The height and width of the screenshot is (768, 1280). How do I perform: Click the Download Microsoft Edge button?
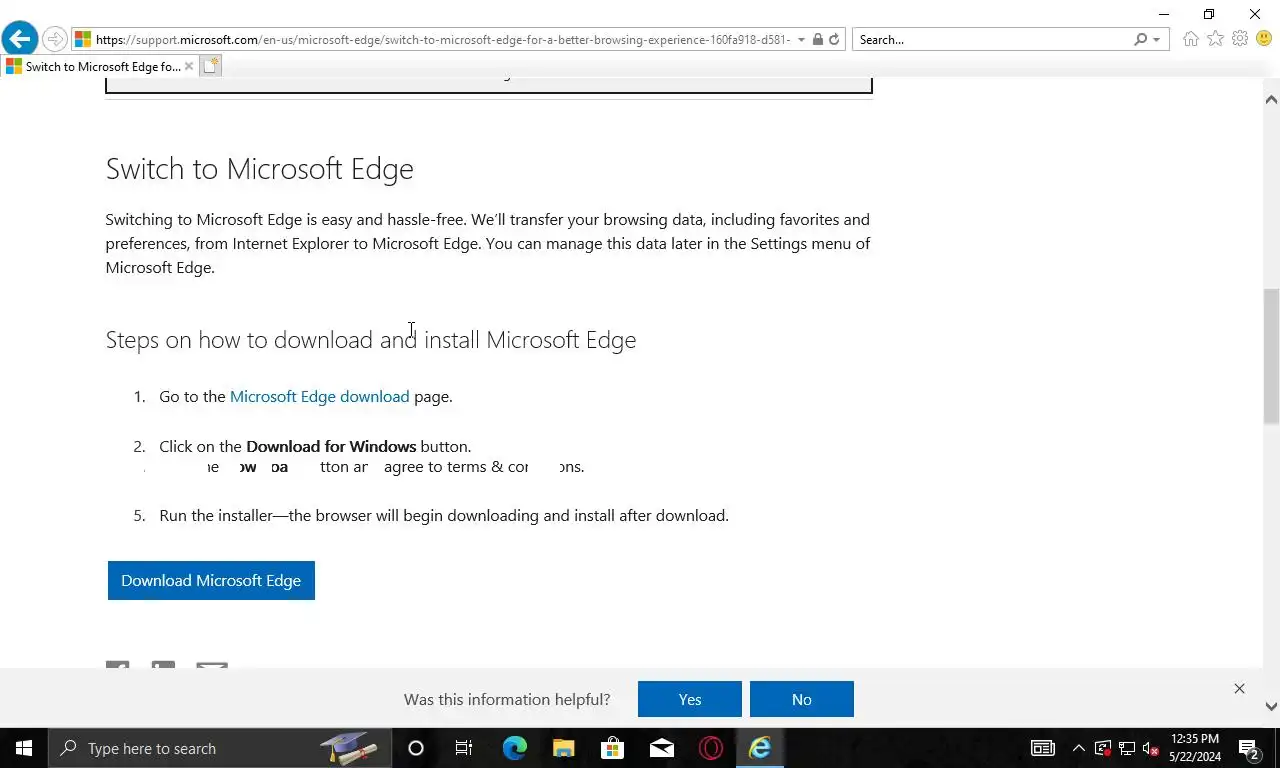pos(211,580)
